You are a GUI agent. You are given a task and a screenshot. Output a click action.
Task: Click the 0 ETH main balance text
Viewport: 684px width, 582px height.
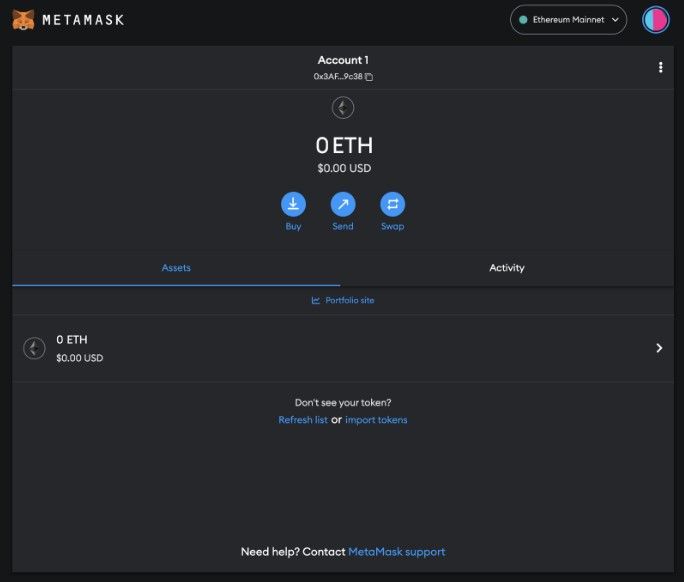[x=344, y=146]
